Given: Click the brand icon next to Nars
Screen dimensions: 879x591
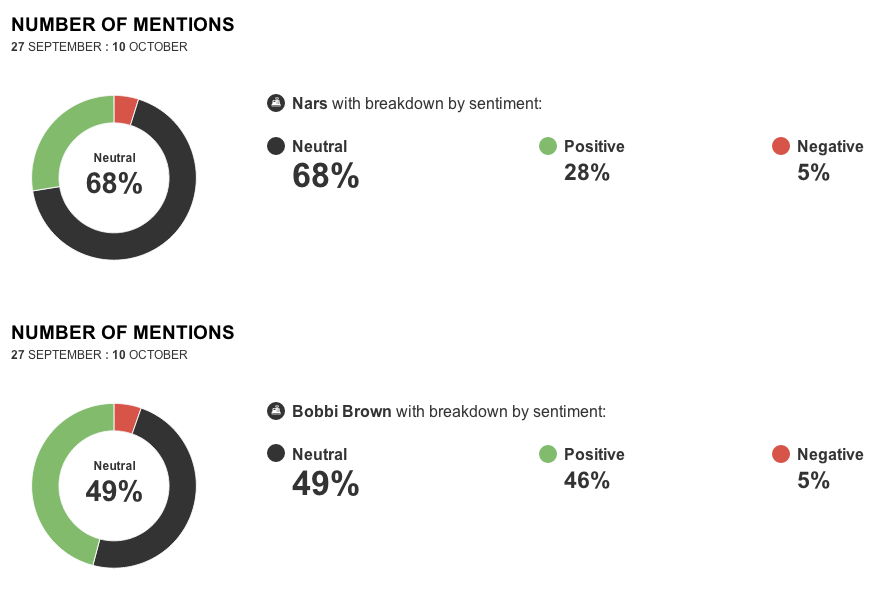Looking at the screenshot, I should (276, 103).
